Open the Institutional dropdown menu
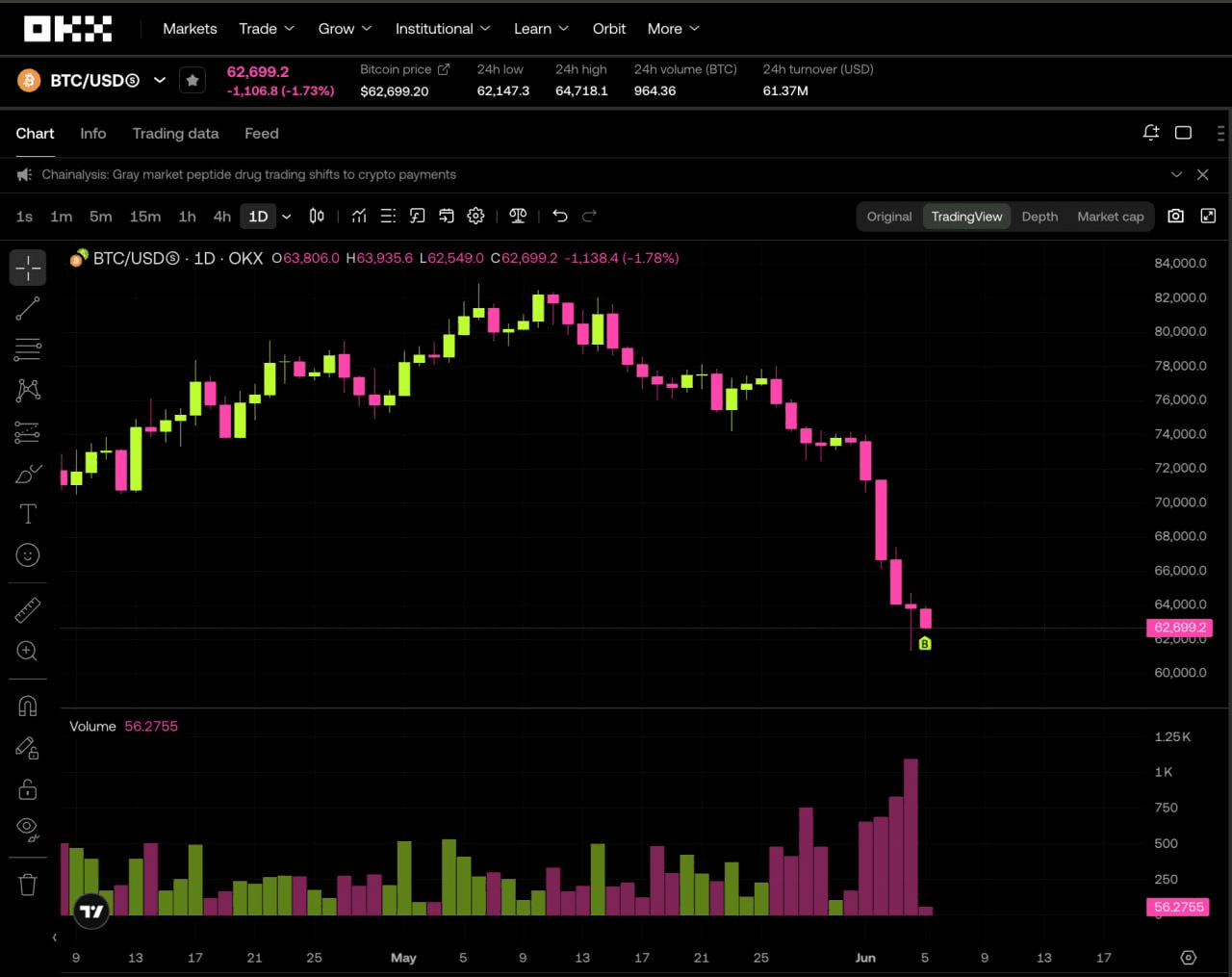Viewport: 1232px width, 977px height. pyautogui.click(x=443, y=29)
